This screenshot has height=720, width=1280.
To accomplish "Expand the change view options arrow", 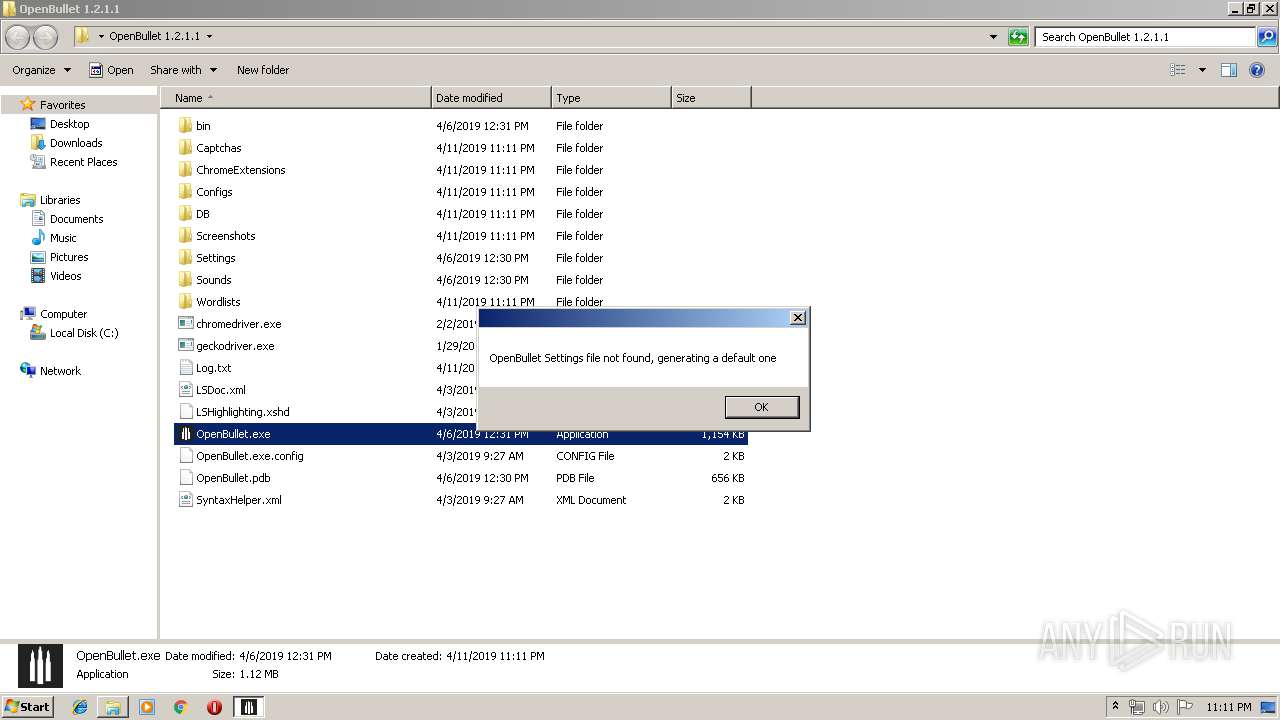I will tap(1202, 70).
